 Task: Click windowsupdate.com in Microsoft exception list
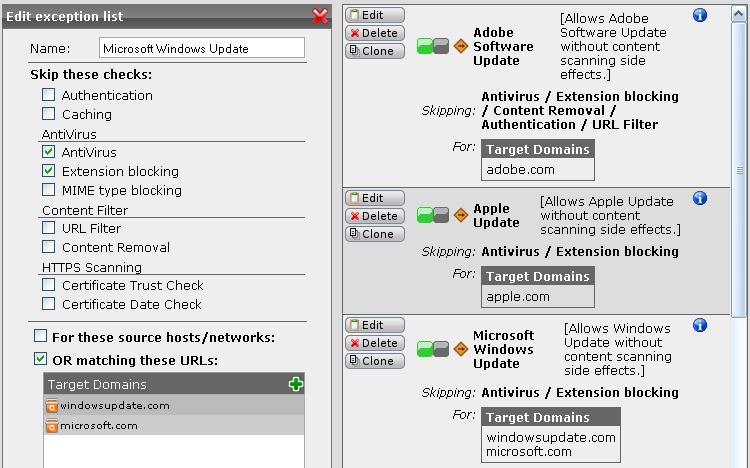tap(551, 437)
